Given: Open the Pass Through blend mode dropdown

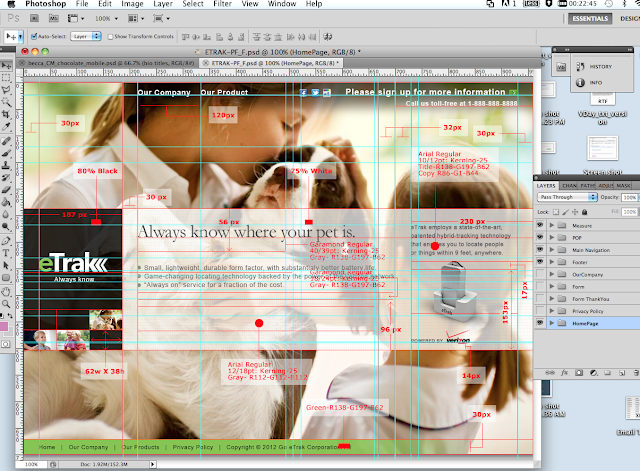Looking at the screenshot, I should pyautogui.click(x=567, y=197).
